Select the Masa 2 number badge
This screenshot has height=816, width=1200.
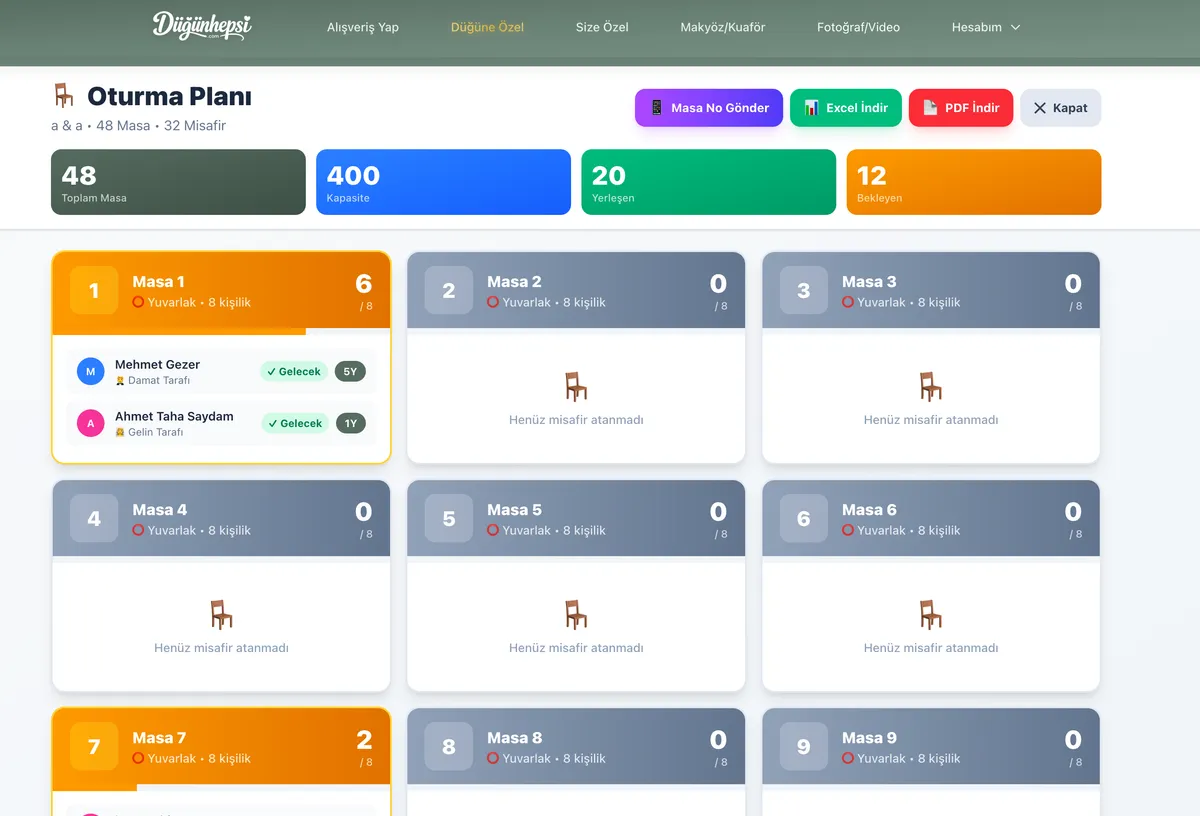449,291
